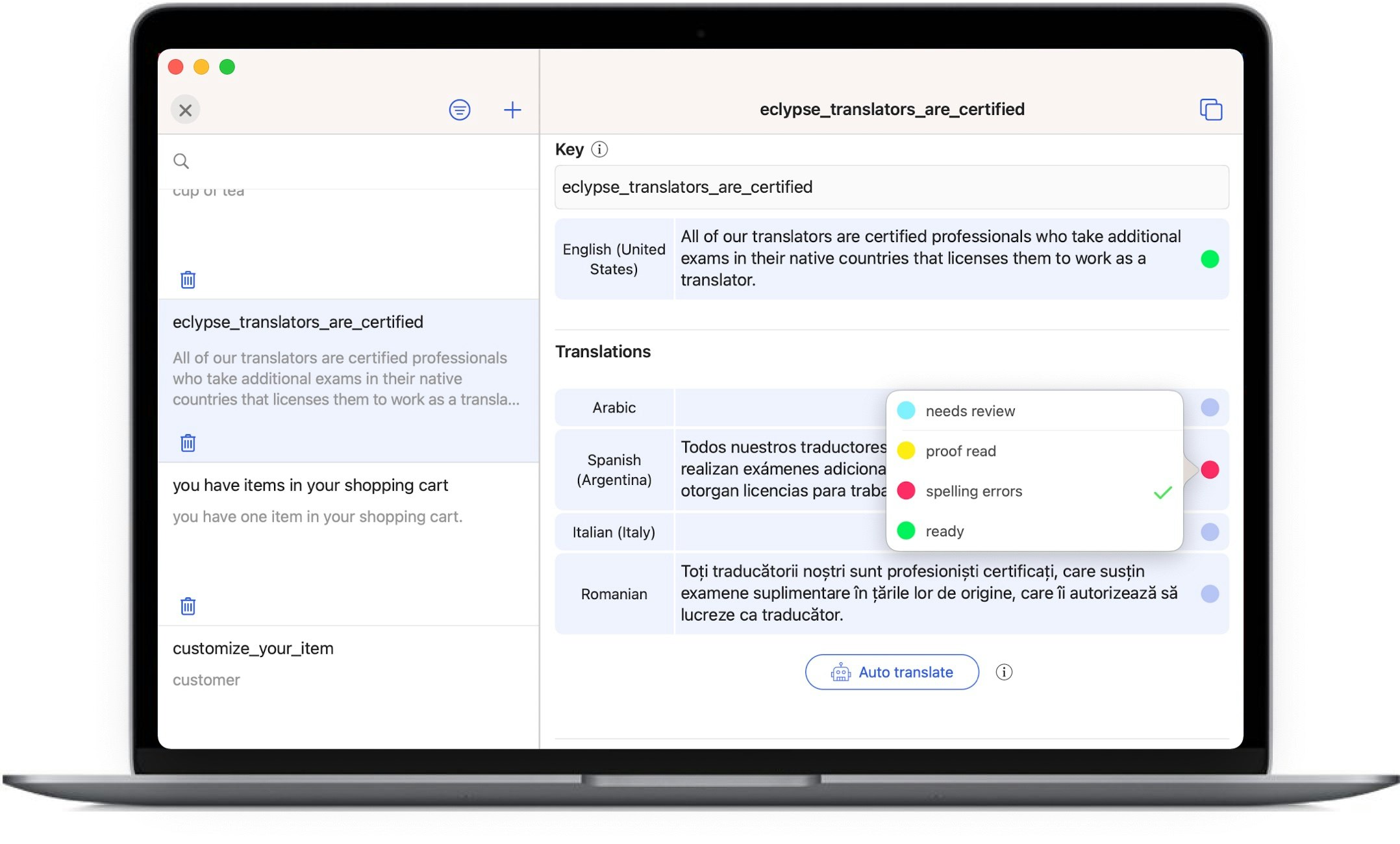1400x844 pixels.
Task: Click the green status dot for English
Action: [x=1210, y=259]
